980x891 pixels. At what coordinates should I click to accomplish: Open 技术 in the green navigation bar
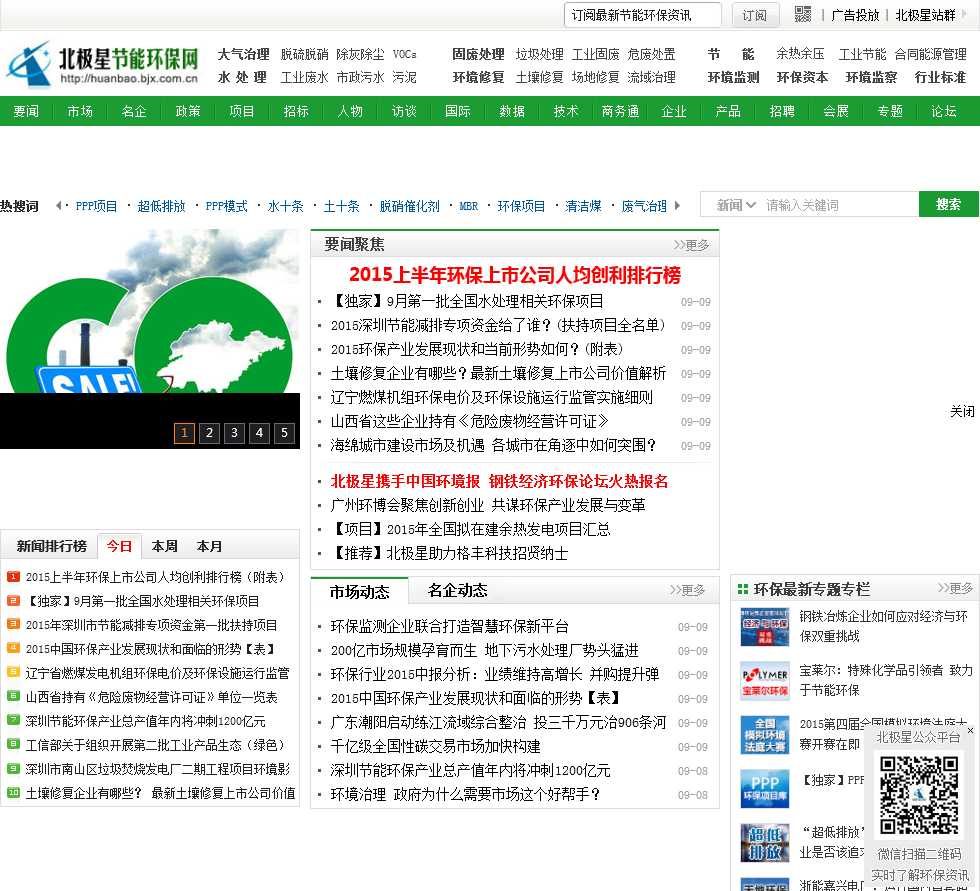click(566, 111)
